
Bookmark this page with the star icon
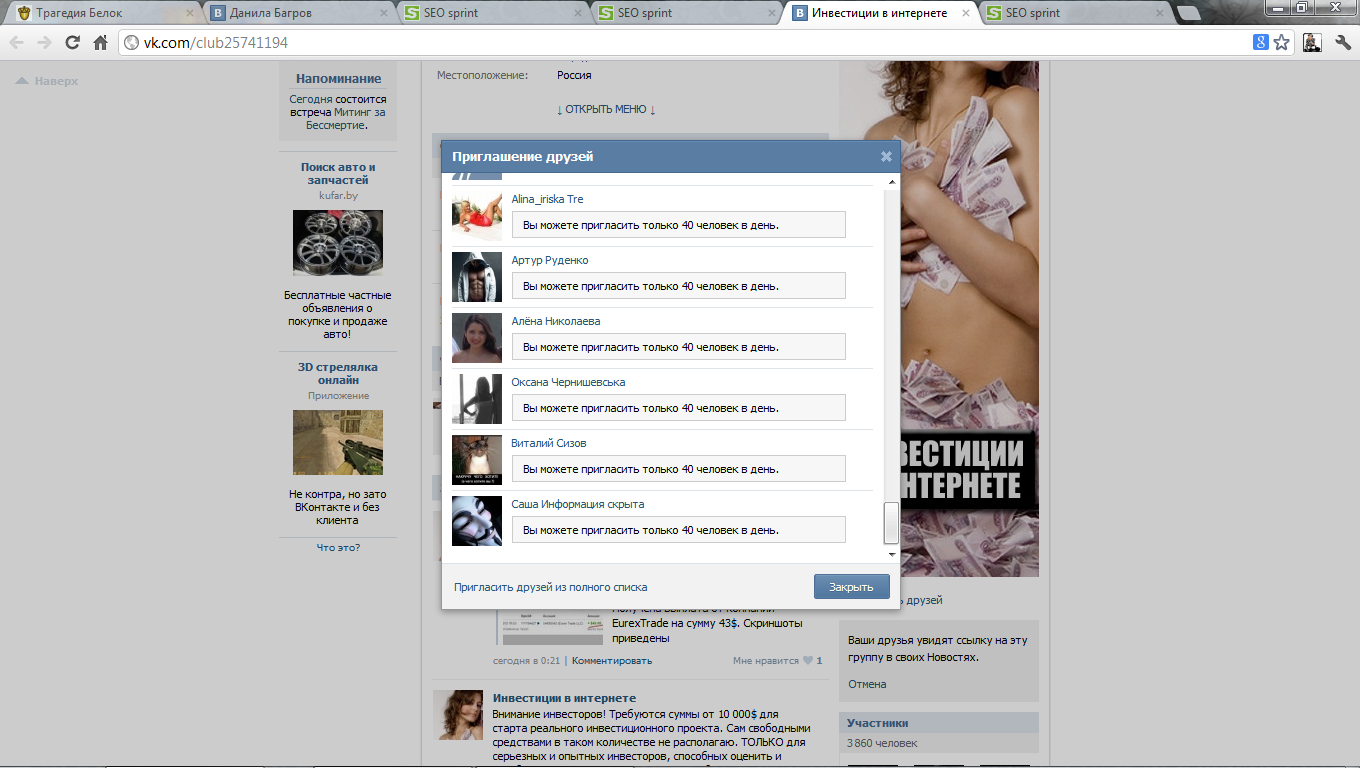(x=1281, y=42)
